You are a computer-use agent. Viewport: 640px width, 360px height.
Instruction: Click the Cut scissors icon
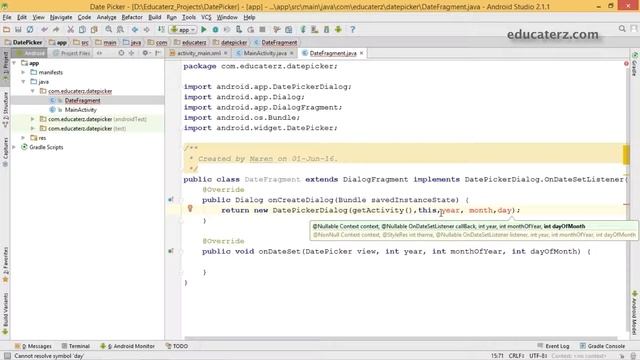coord(71,29)
